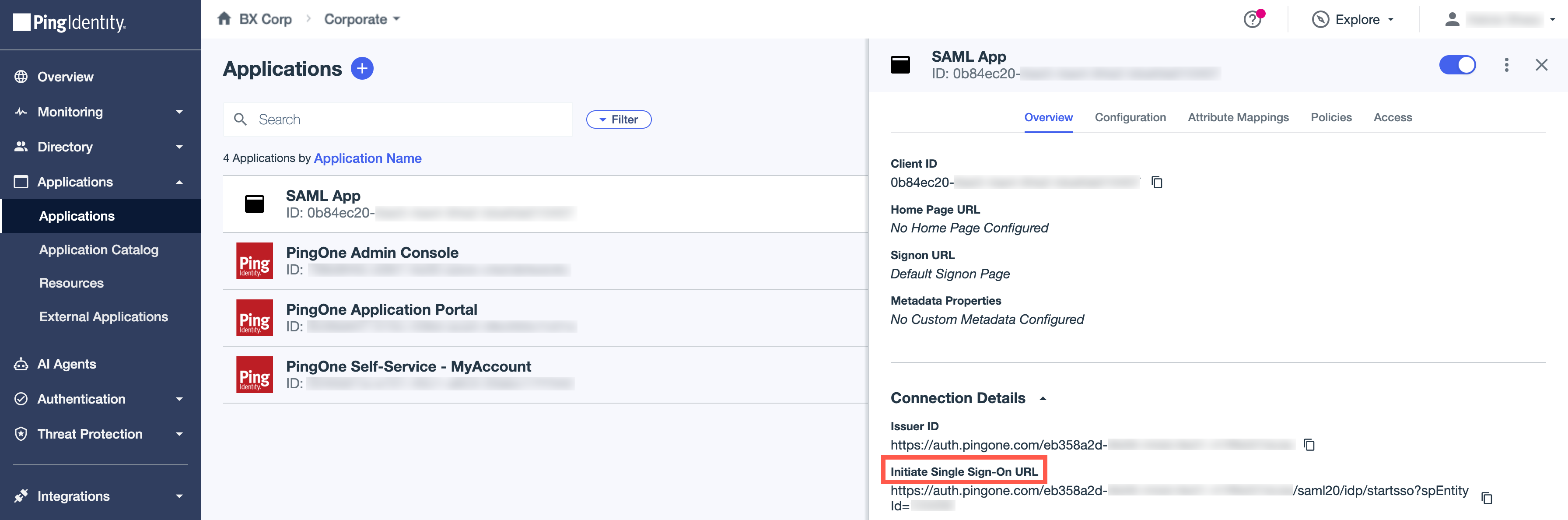Click the Applications window icon in sidebar
1568x520 pixels.
[21, 182]
